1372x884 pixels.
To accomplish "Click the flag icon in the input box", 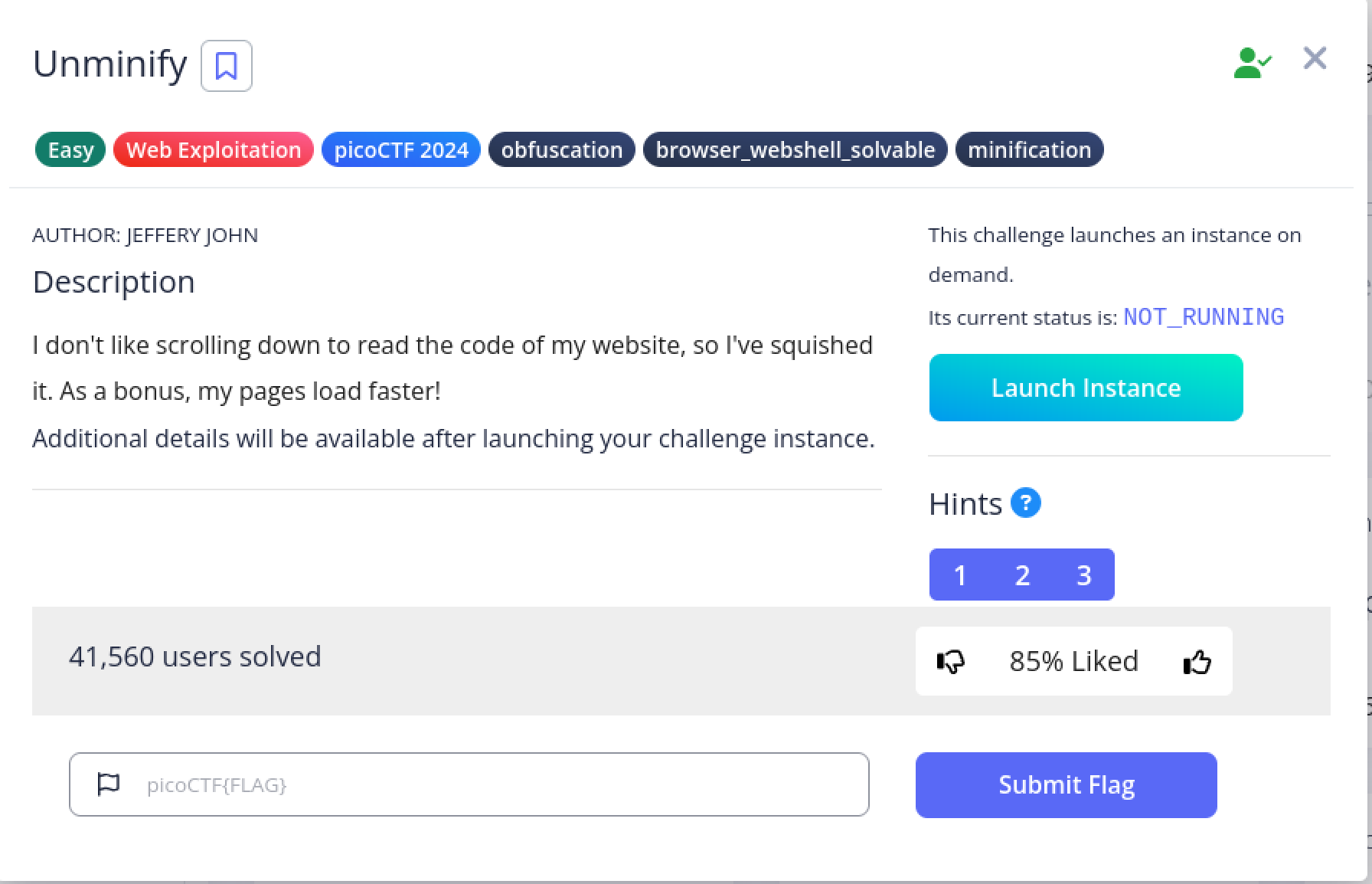I will pos(109,784).
